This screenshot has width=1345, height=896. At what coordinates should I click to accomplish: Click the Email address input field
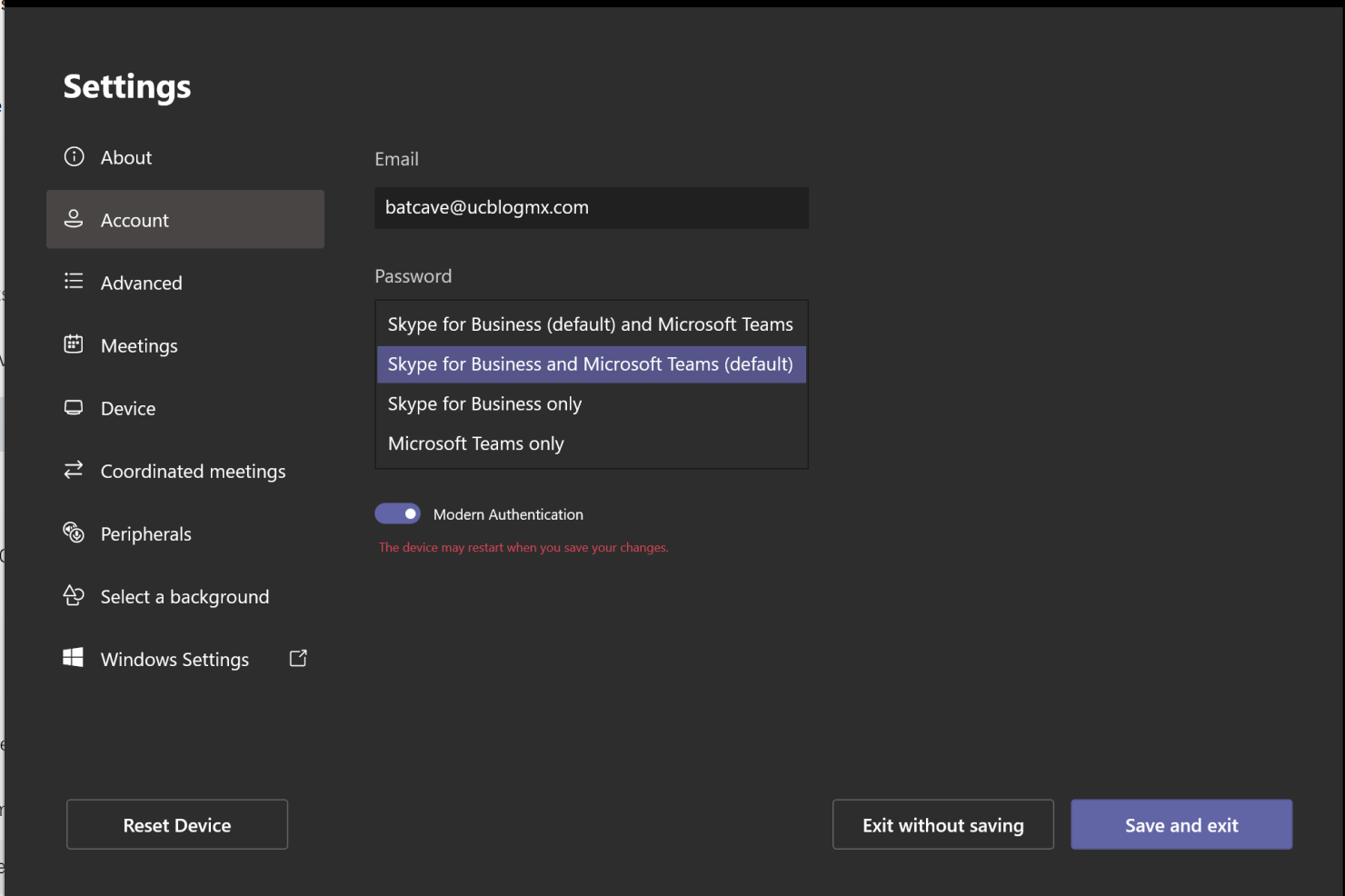pos(591,208)
